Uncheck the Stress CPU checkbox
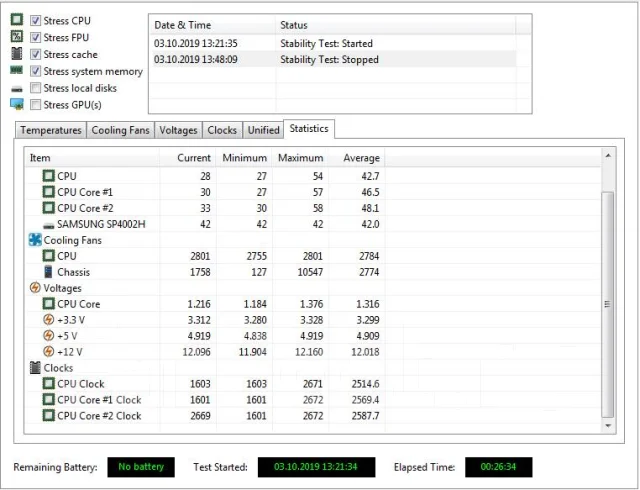This screenshot has height=490, width=640. click(36, 20)
